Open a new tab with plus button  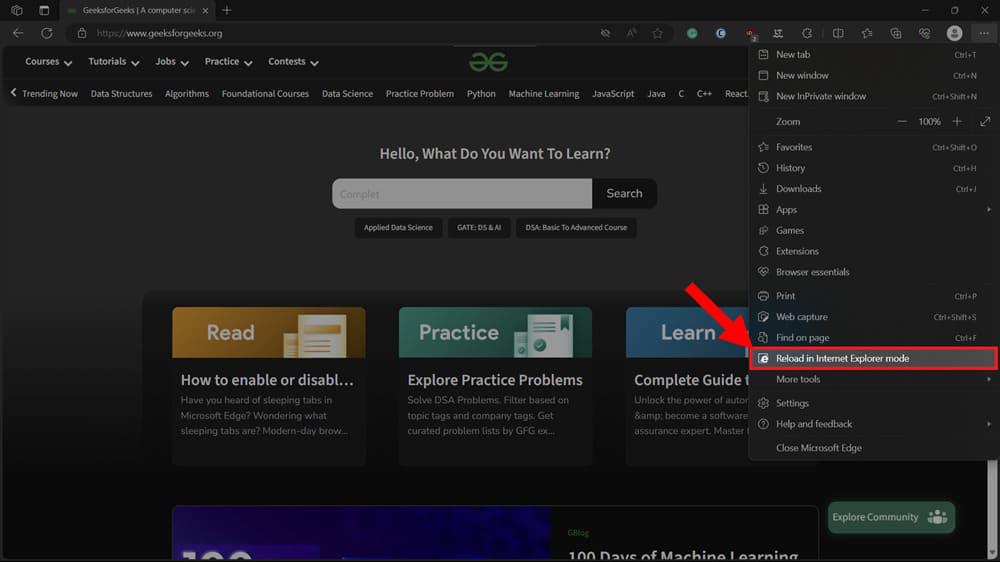pos(226,10)
